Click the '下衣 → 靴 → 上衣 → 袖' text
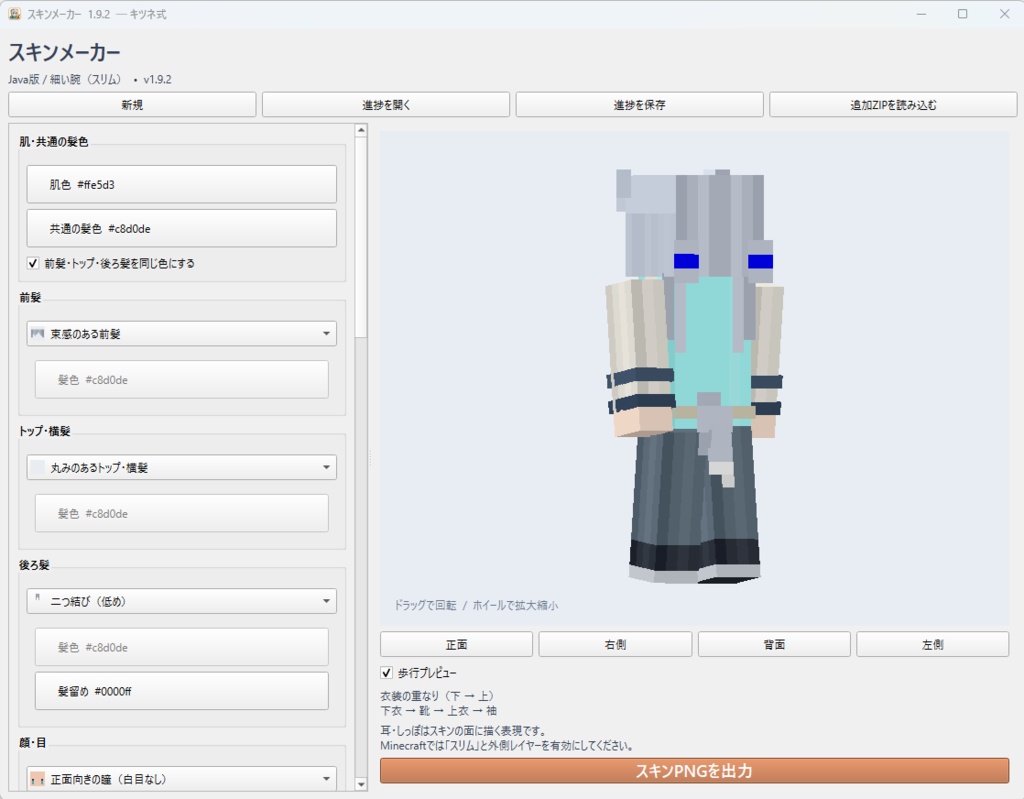 coord(439,711)
